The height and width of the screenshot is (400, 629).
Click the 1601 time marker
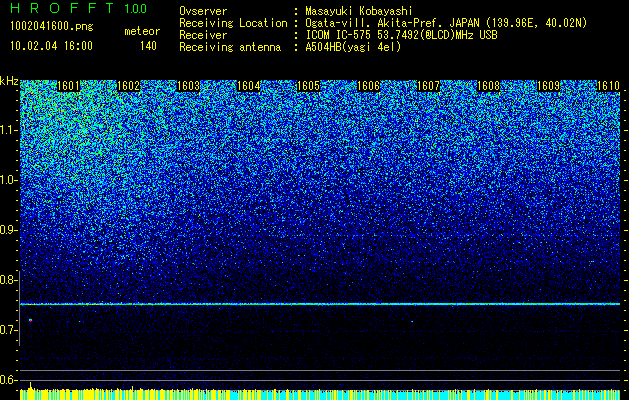pyautogui.click(x=69, y=86)
